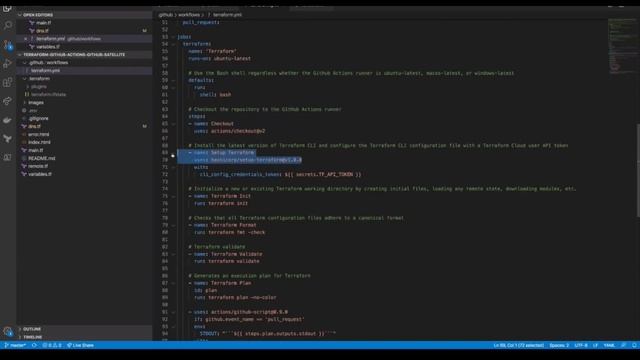Open main.tf in the project tree
The width and height of the screenshot is (640, 360).
36,150
